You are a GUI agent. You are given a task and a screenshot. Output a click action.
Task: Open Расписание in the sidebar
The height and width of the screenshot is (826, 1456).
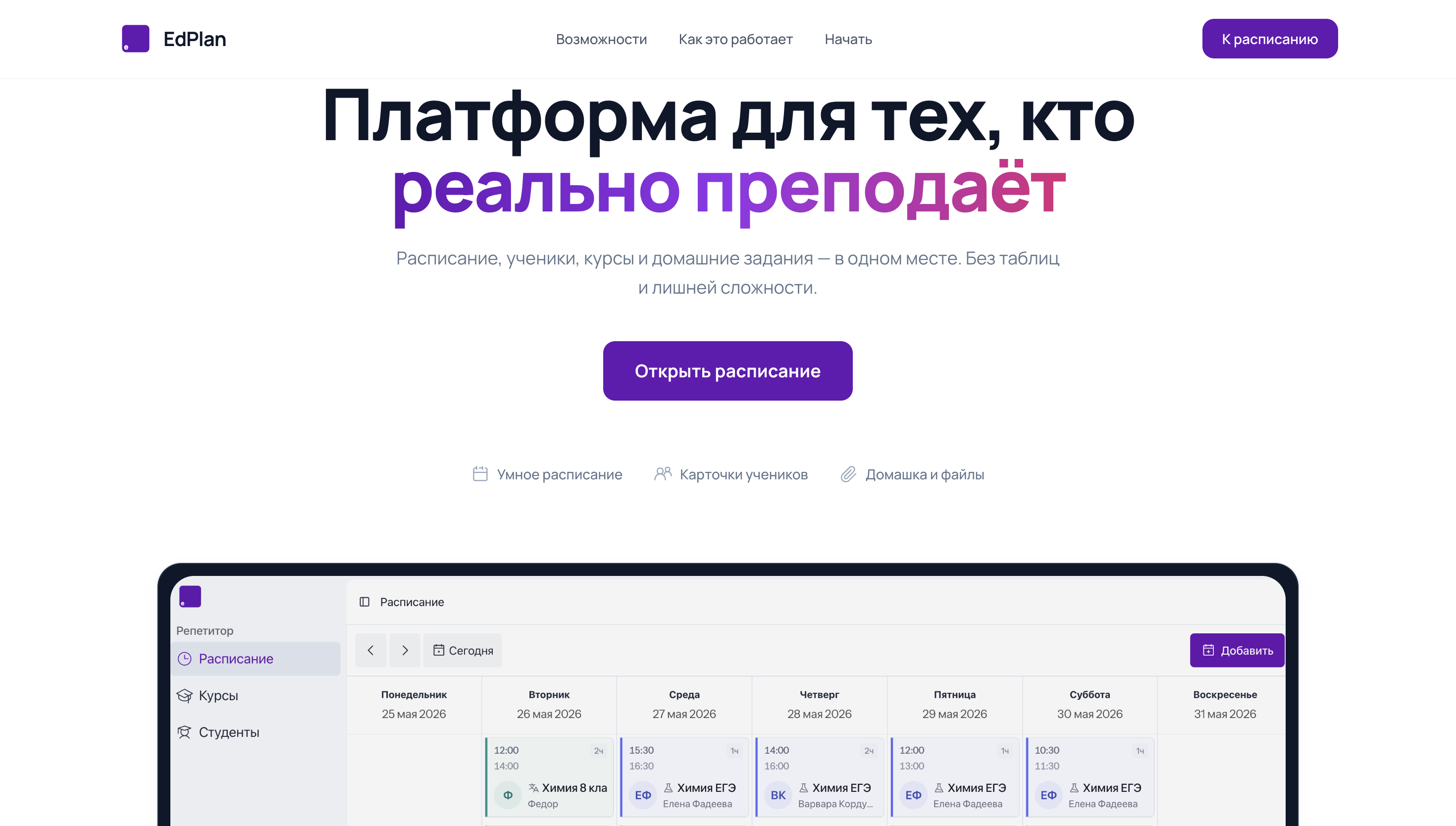(255, 659)
